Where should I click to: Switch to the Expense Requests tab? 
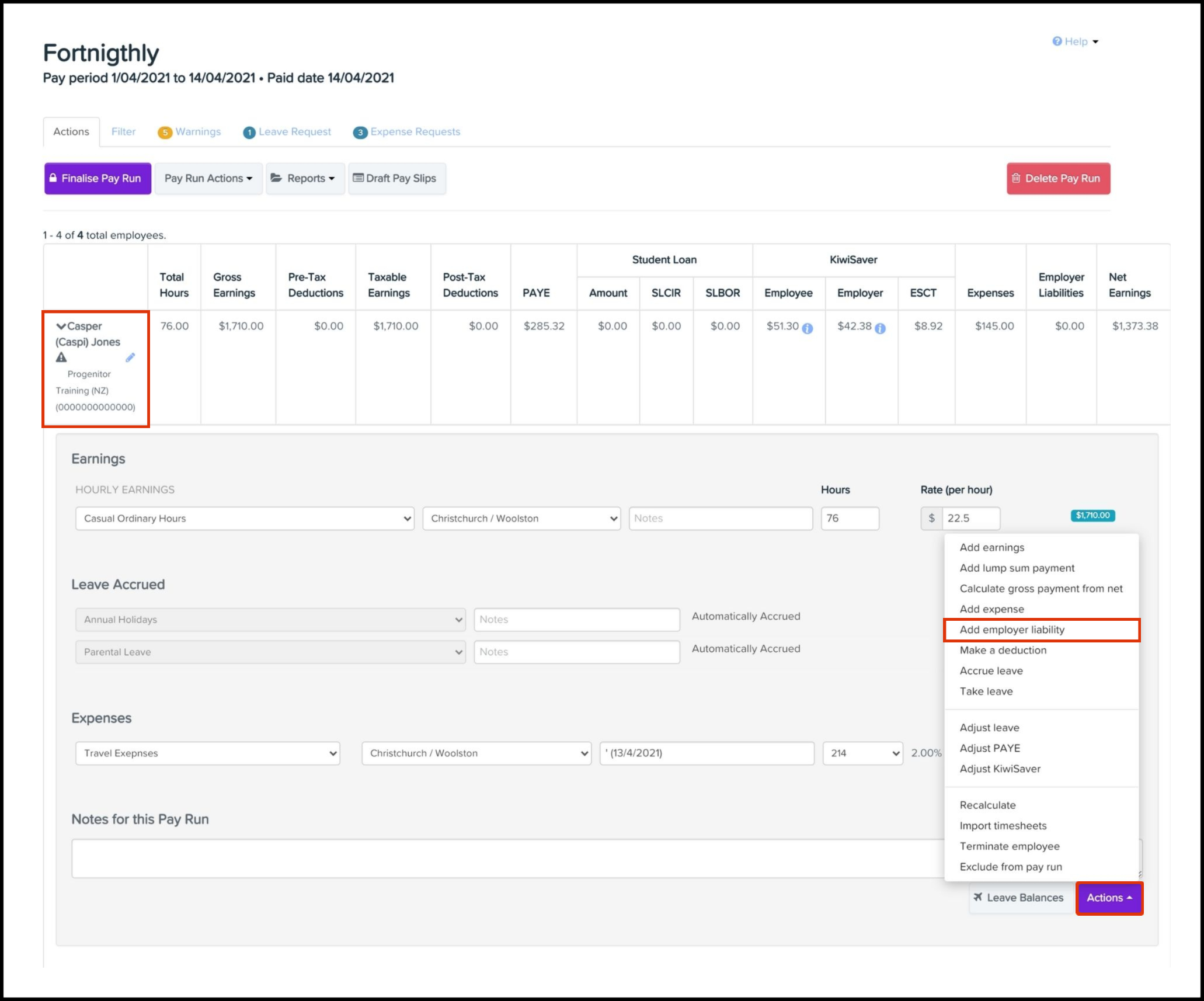click(x=407, y=132)
